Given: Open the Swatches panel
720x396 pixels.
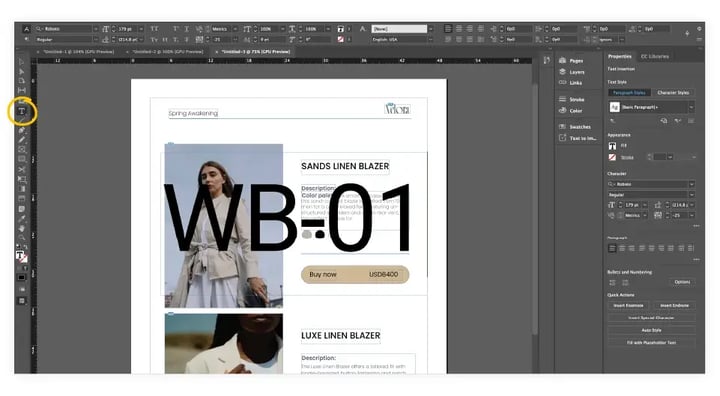Looking at the screenshot, I should pos(575,127).
